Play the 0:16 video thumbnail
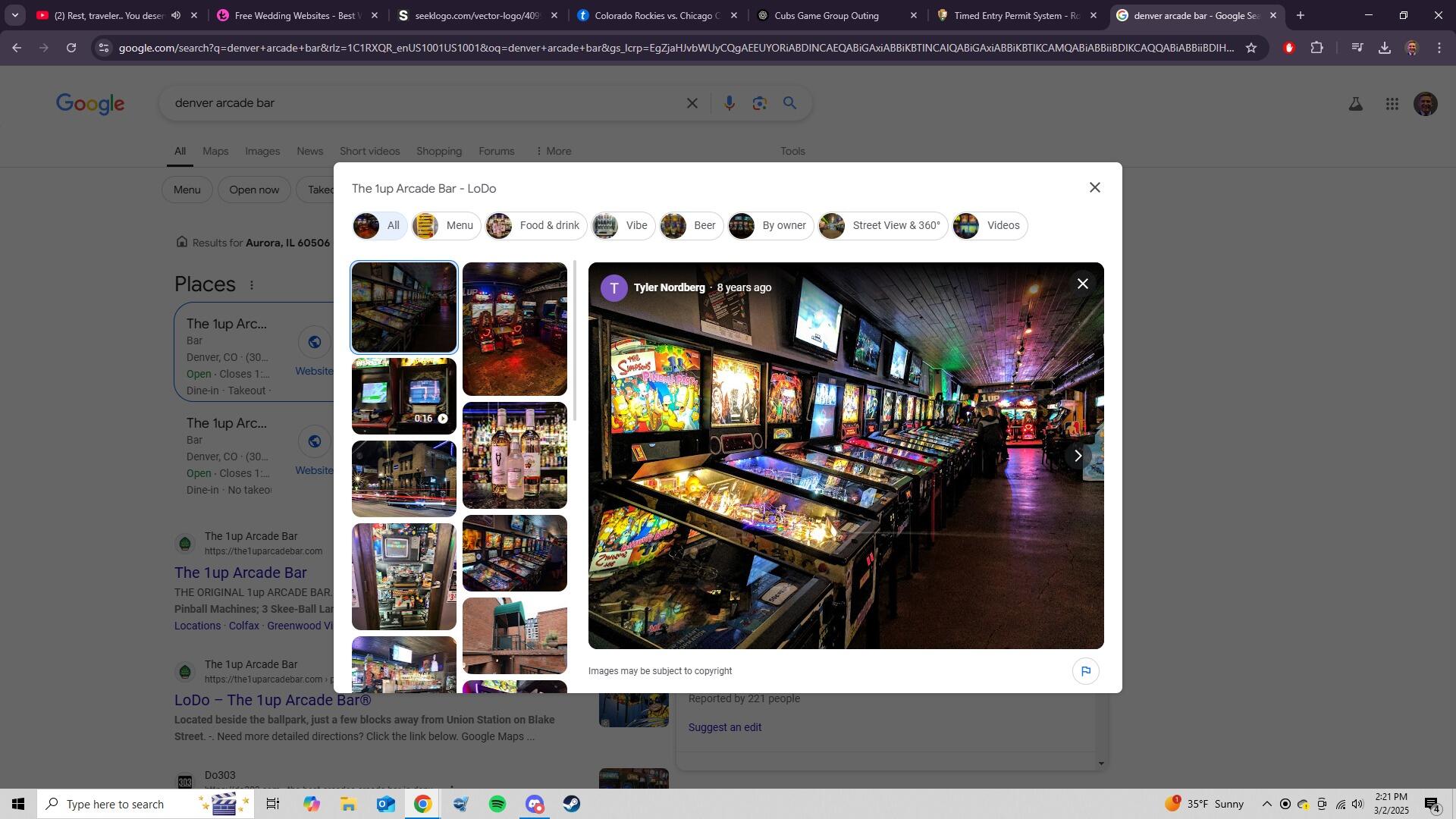 click(x=404, y=396)
